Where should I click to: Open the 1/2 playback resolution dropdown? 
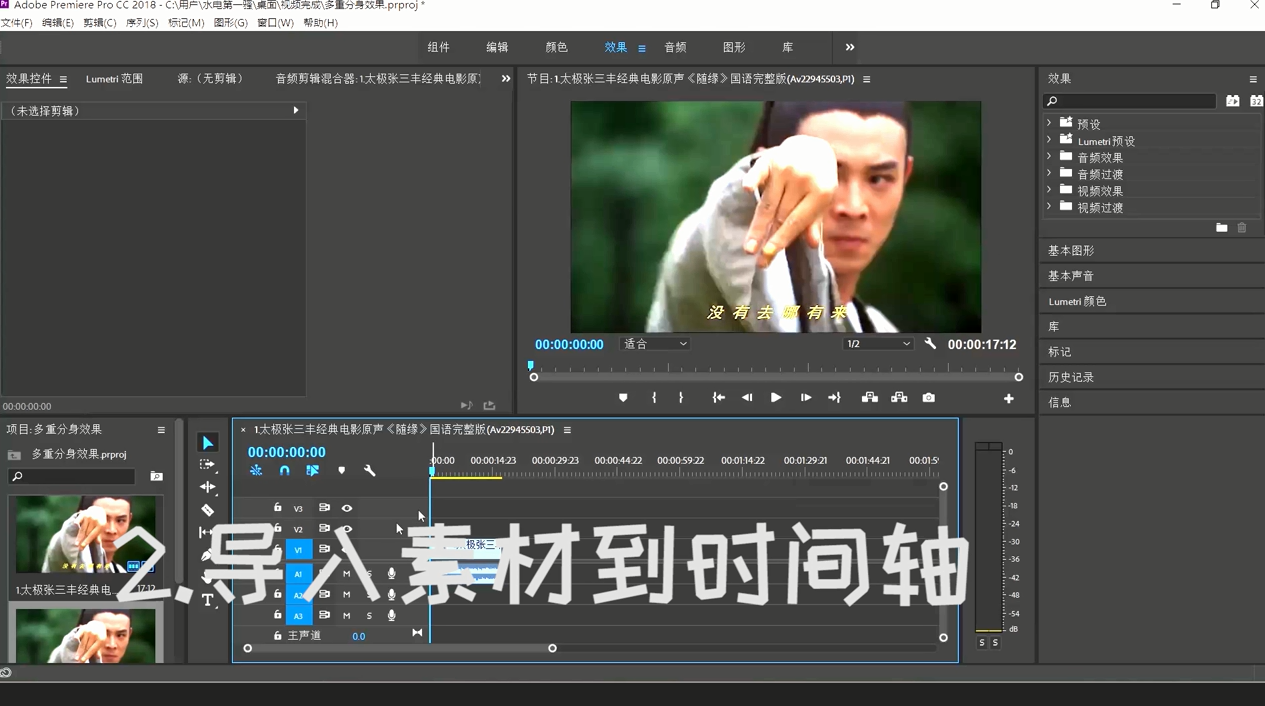tap(878, 344)
